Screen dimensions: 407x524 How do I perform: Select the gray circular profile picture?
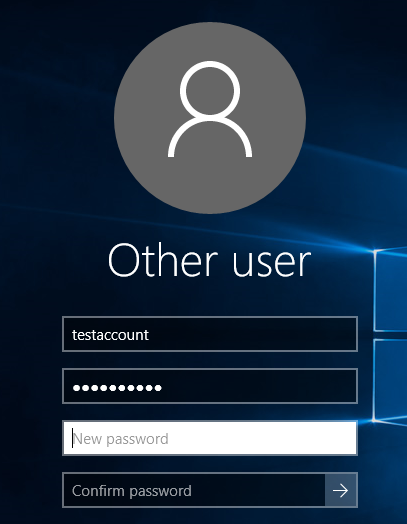click(x=210, y=118)
